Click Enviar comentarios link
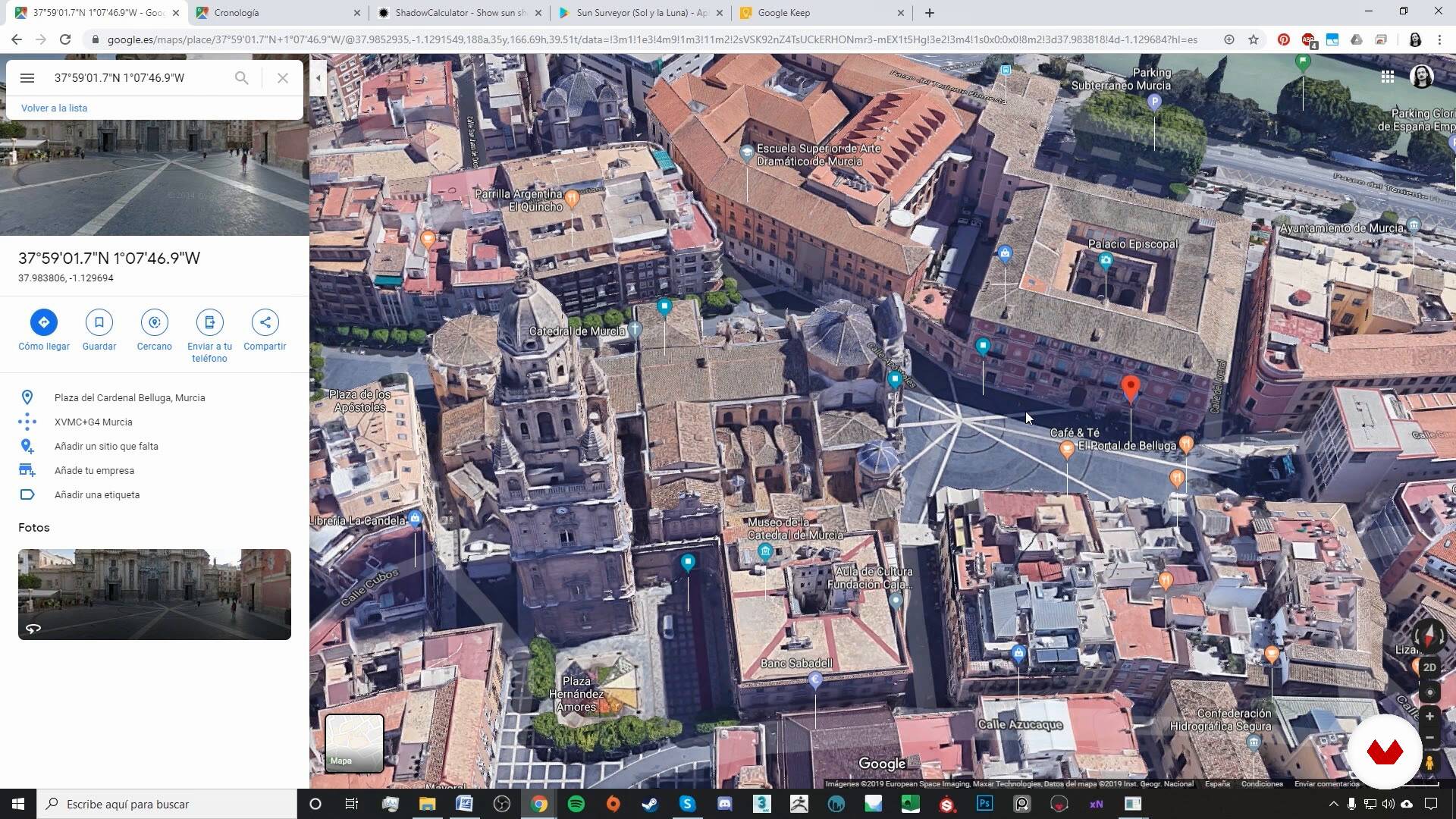 click(x=1326, y=784)
